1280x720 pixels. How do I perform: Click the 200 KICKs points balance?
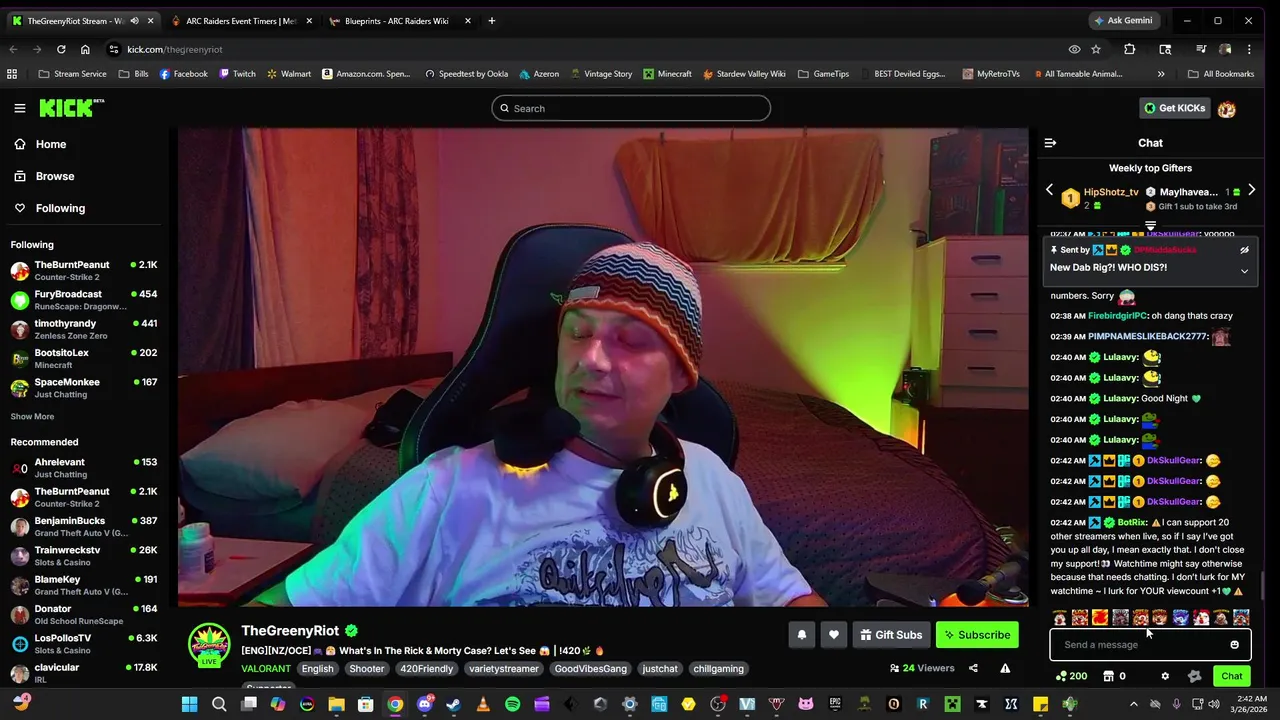[1071, 677]
